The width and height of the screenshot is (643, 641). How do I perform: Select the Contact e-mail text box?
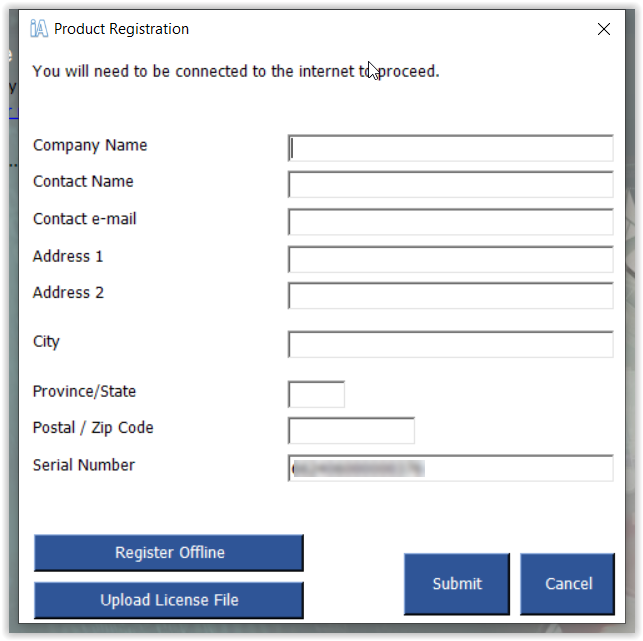451,222
